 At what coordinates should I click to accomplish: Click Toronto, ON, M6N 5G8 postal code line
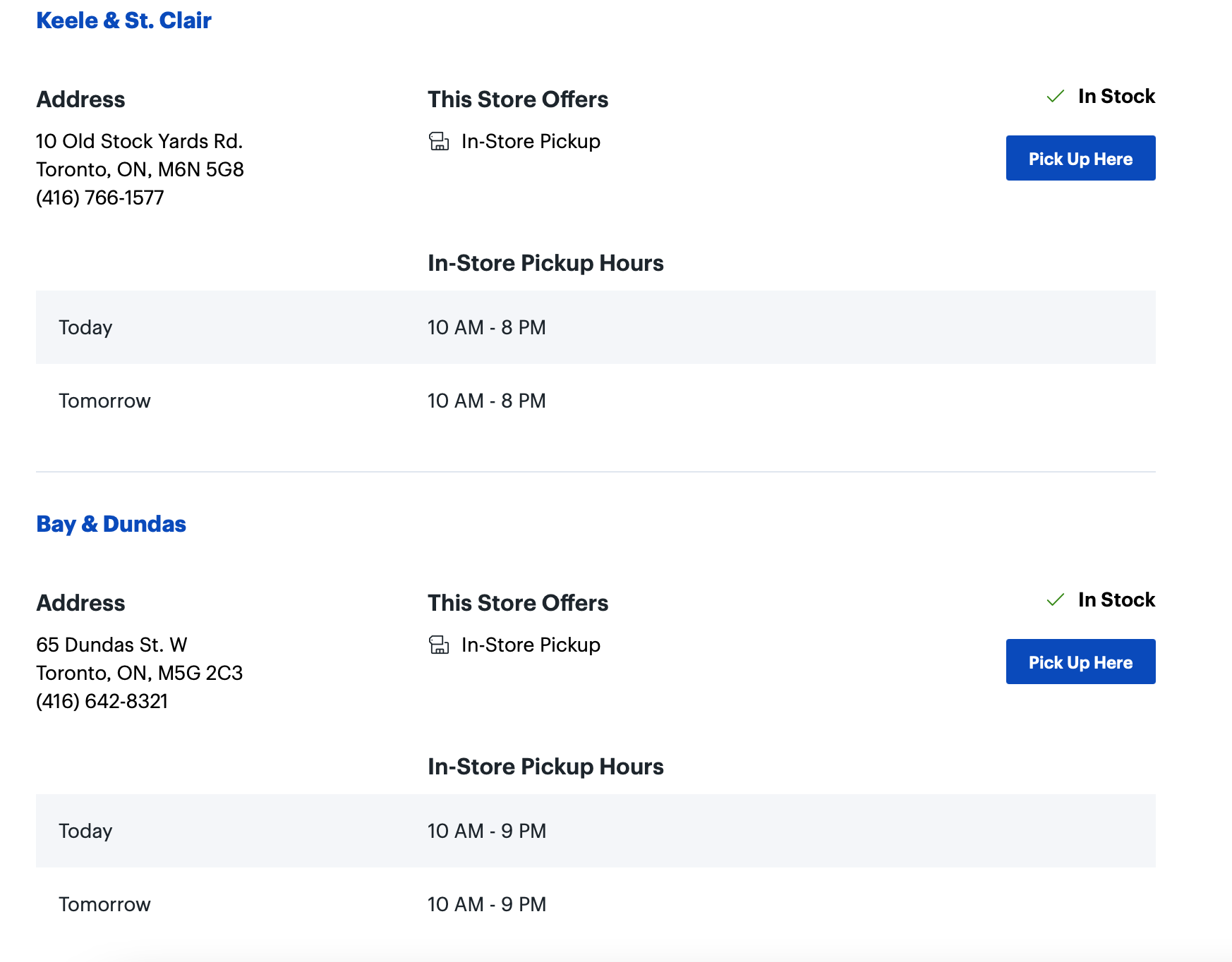click(140, 170)
